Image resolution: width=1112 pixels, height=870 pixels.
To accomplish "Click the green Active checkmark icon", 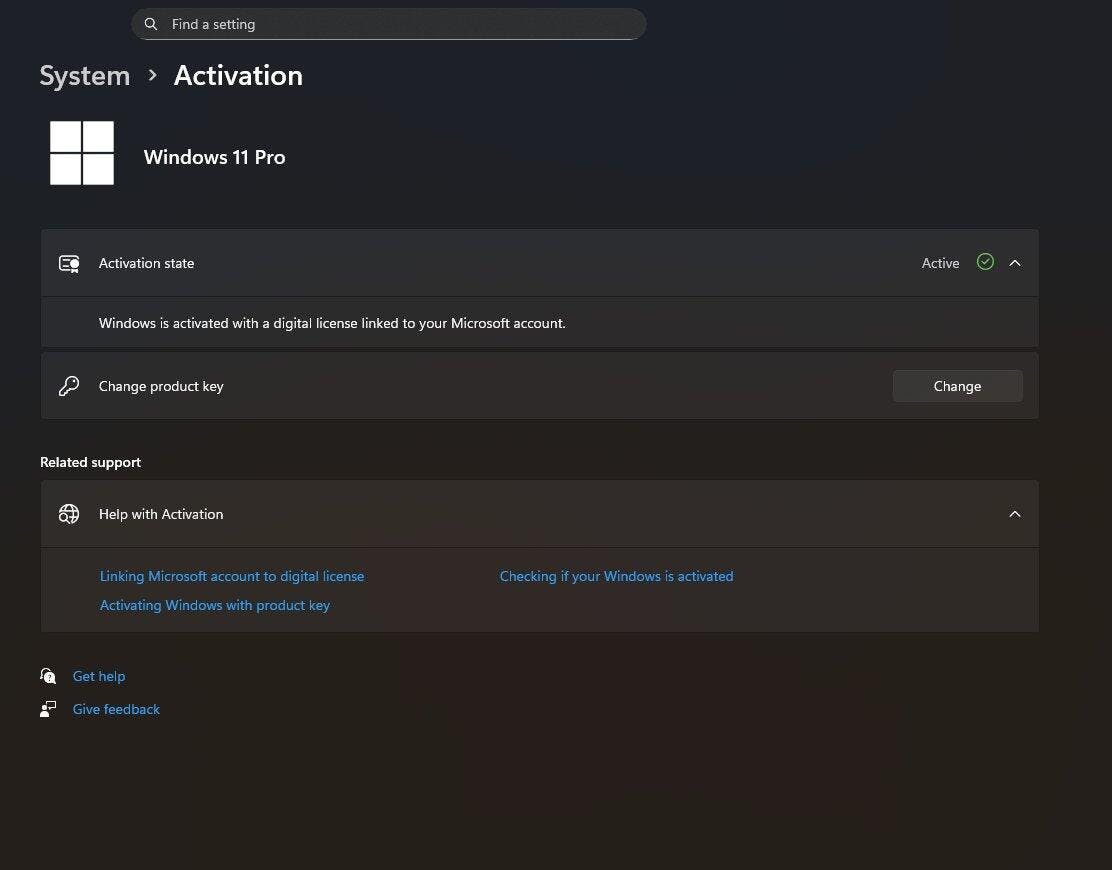I will [x=985, y=262].
